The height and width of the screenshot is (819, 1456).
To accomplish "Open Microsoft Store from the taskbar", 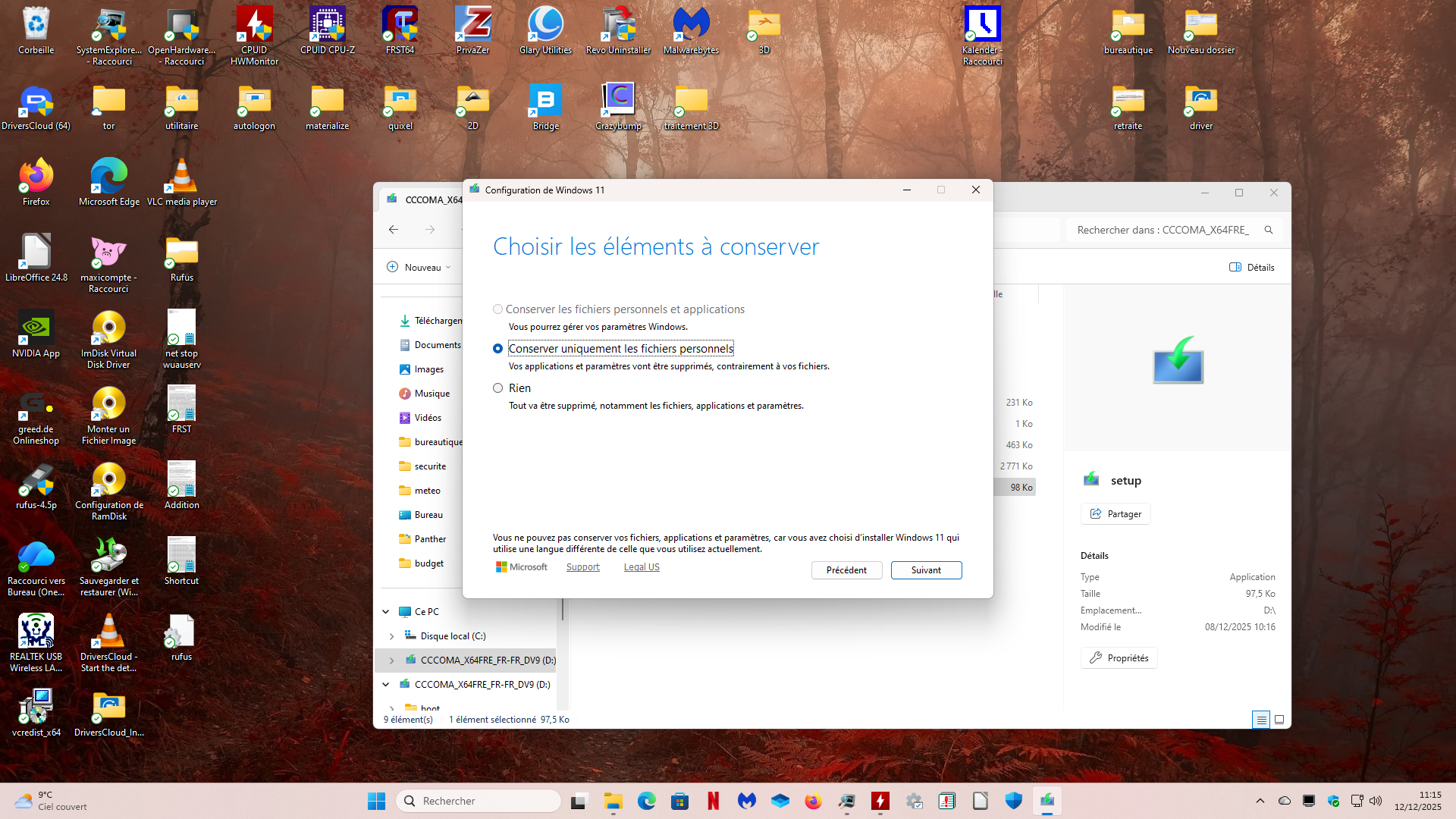I will (679, 801).
